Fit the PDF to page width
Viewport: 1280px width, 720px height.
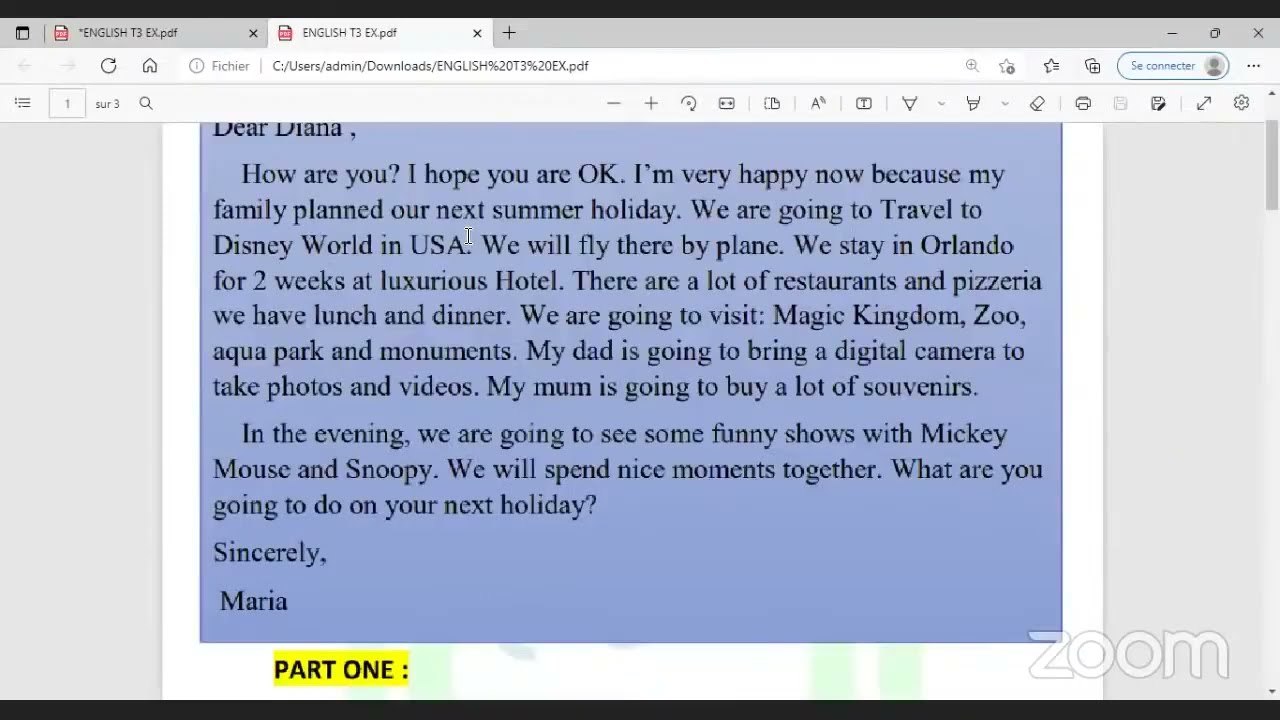tap(727, 103)
